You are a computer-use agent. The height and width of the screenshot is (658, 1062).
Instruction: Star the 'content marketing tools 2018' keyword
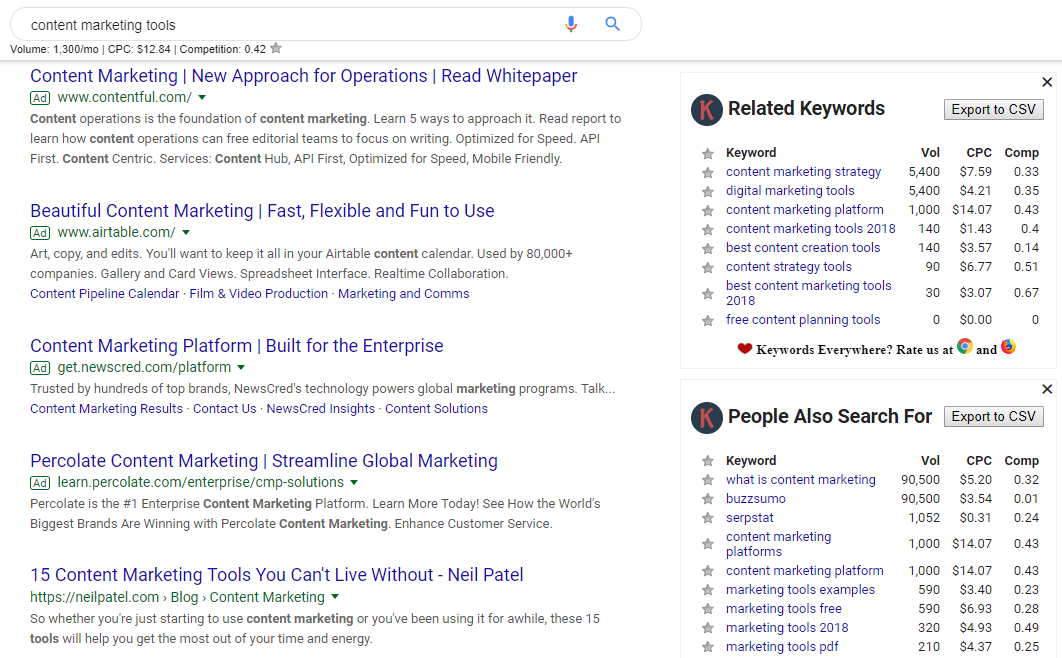(708, 229)
